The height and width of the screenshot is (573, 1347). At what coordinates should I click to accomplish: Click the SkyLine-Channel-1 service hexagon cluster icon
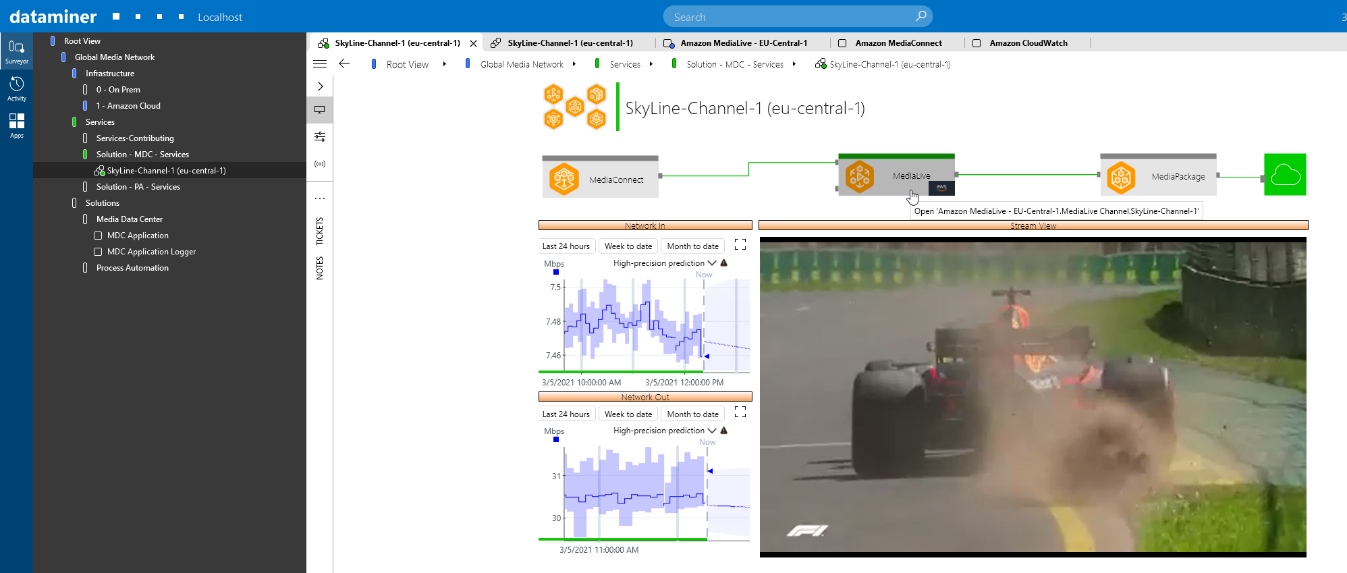575,107
